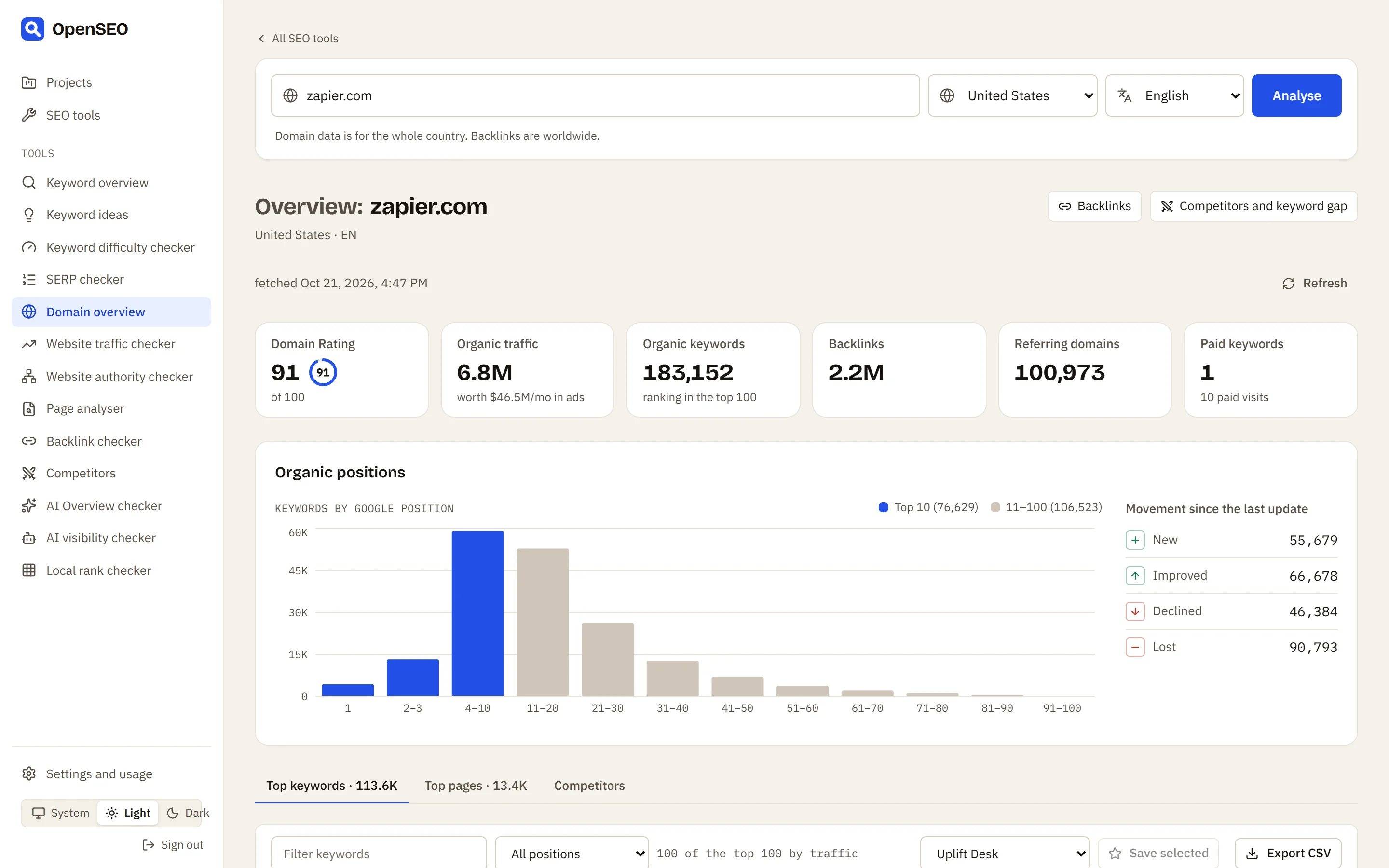The height and width of the screenshot is (868, 1389).
Task: Sign out of OpenSEO
Action: [x=173, y=844]
